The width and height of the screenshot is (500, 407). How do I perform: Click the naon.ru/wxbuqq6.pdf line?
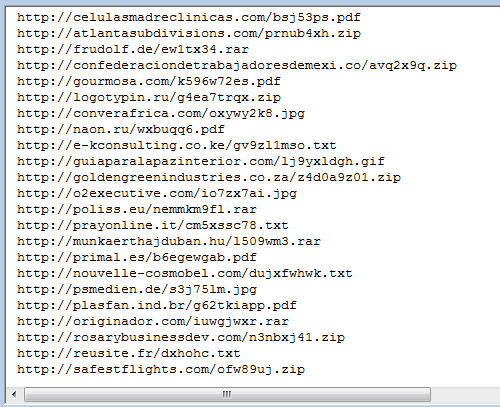[x=121, y=129]
